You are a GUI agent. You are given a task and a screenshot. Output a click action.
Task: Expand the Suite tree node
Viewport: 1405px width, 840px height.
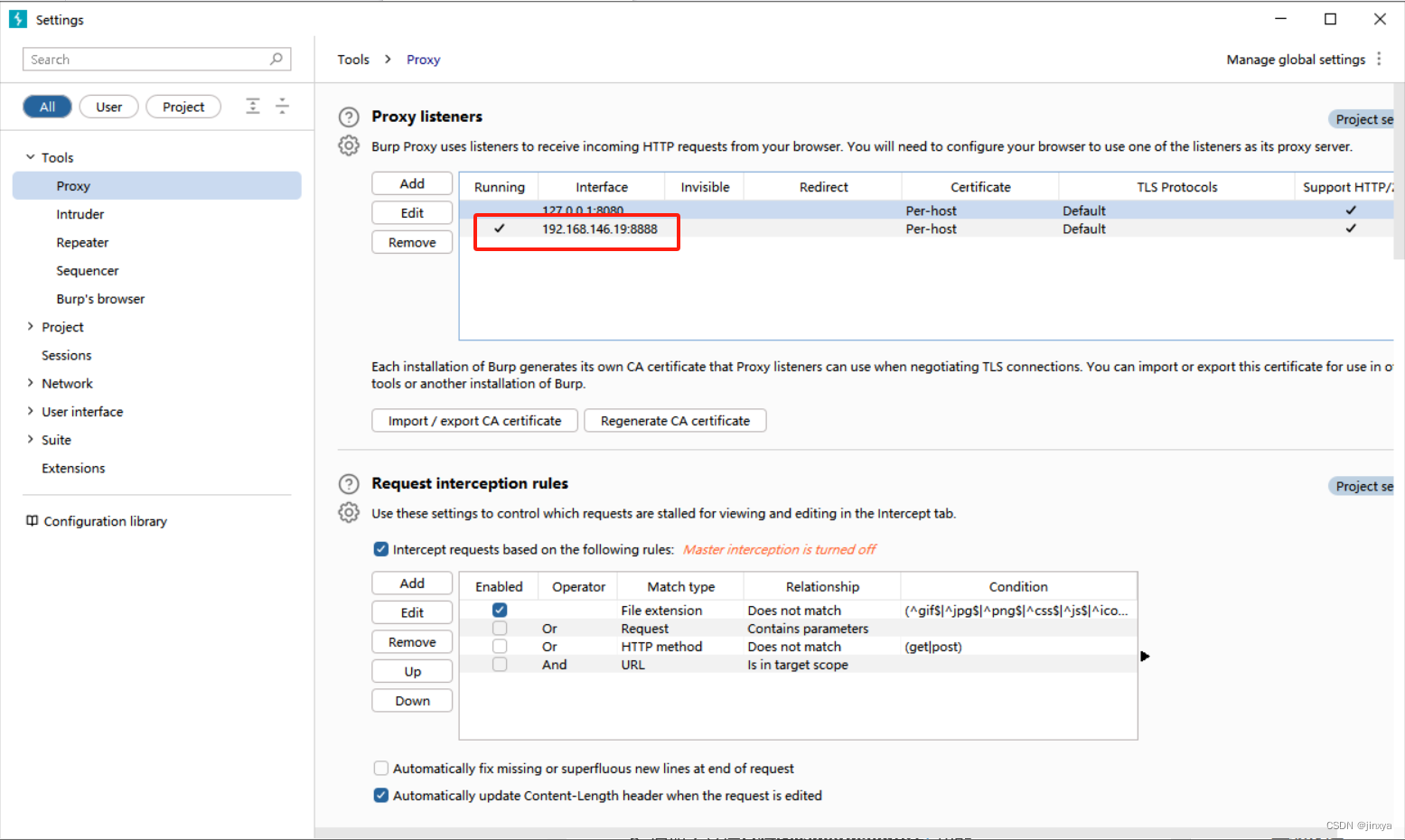pos(30,440)
